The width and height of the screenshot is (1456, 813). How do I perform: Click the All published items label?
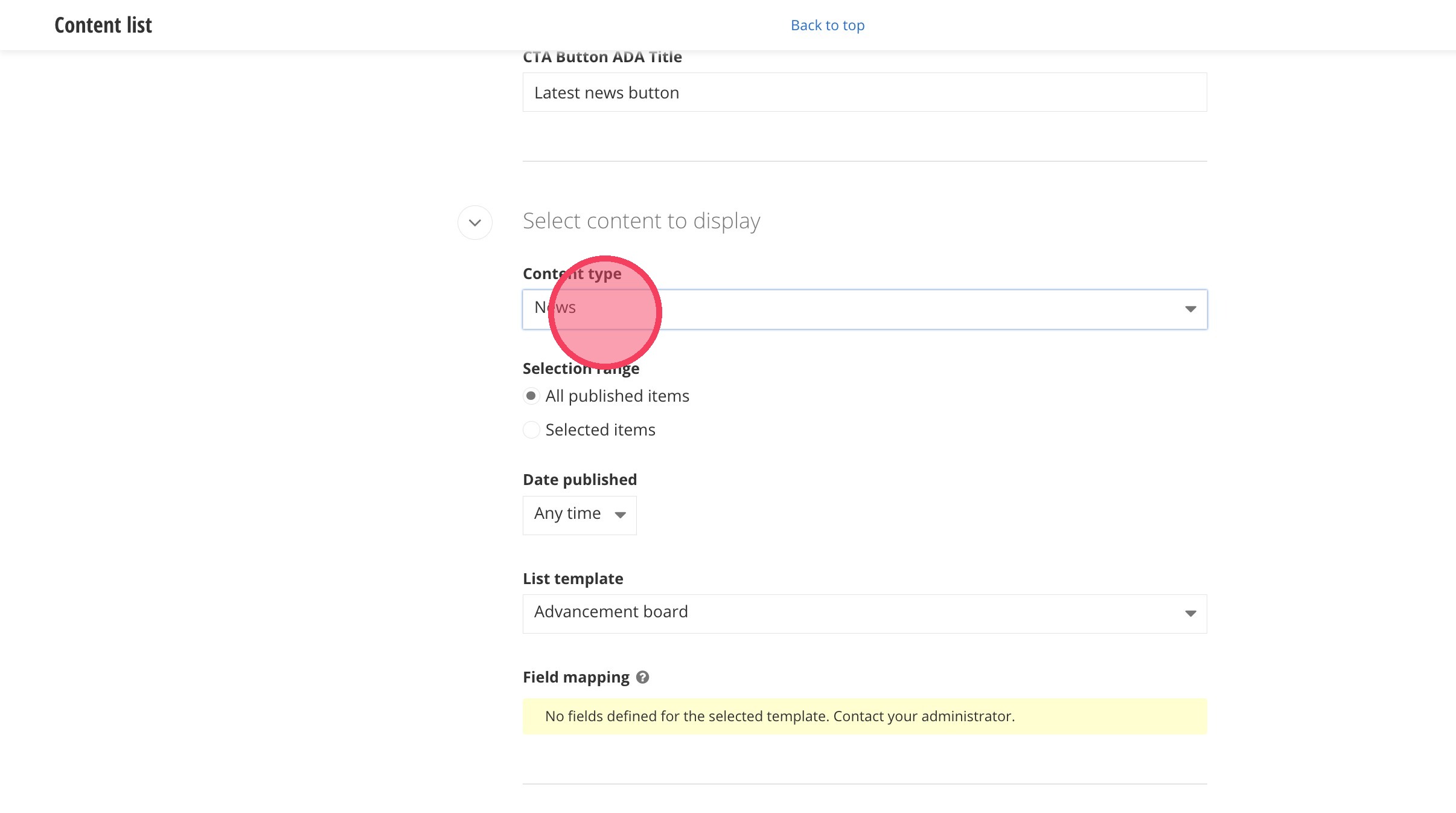[617, 396]
